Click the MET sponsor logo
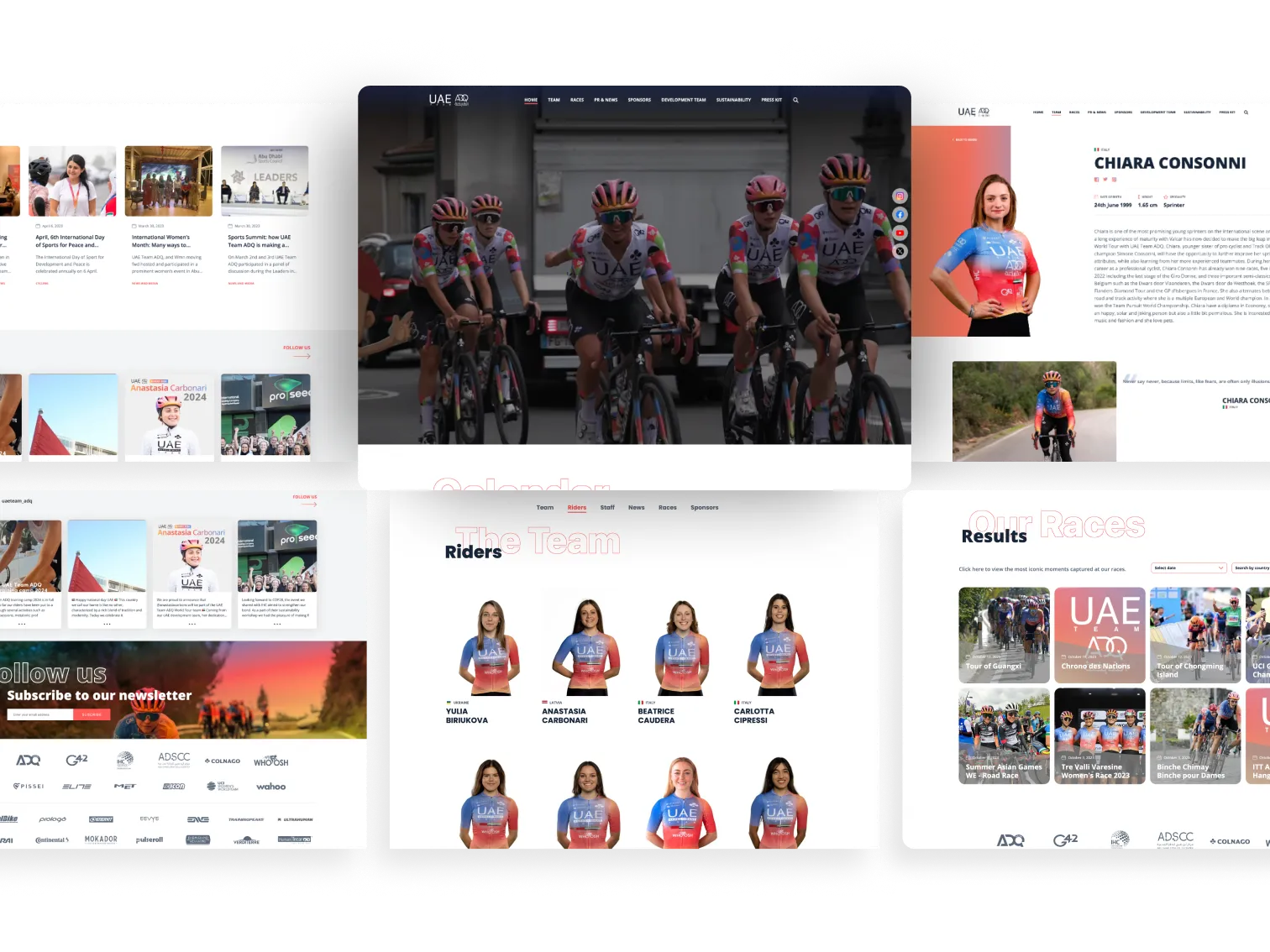 (124, 787)
